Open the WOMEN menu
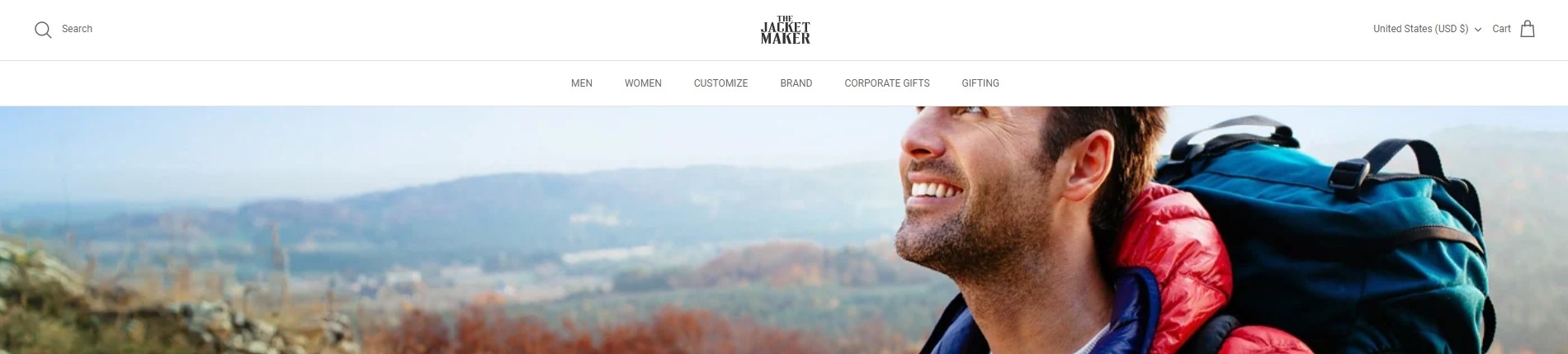This screenshot has height=354, width=1568. coord(643,83)
